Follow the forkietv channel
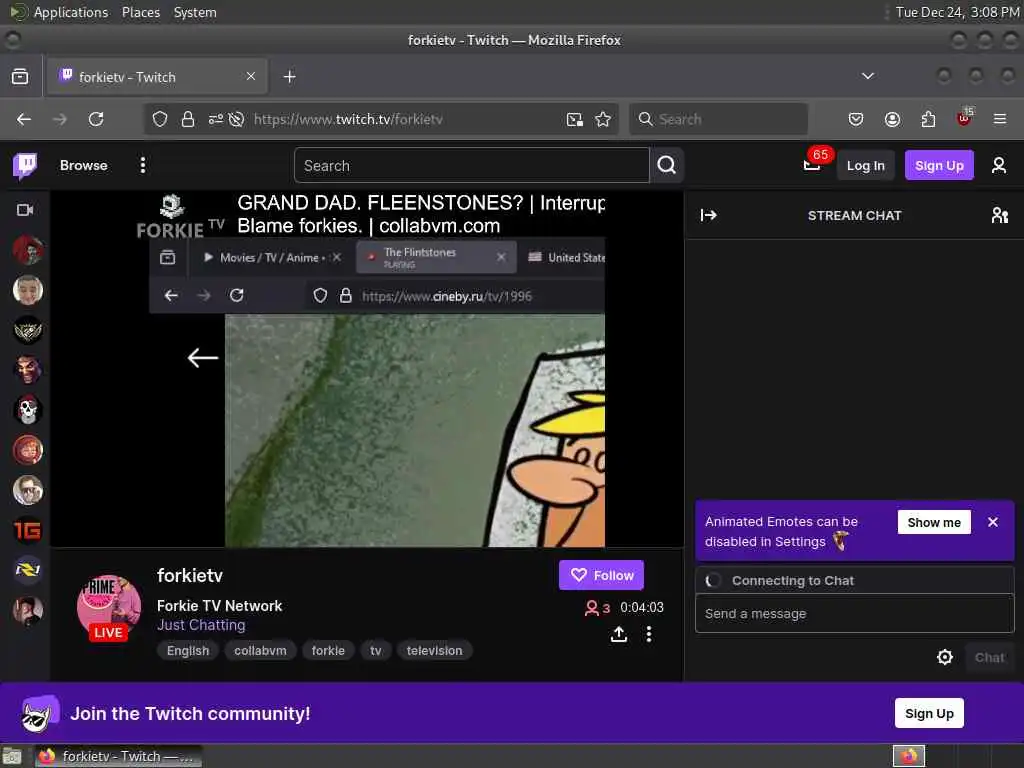 (x=601, y=575)
